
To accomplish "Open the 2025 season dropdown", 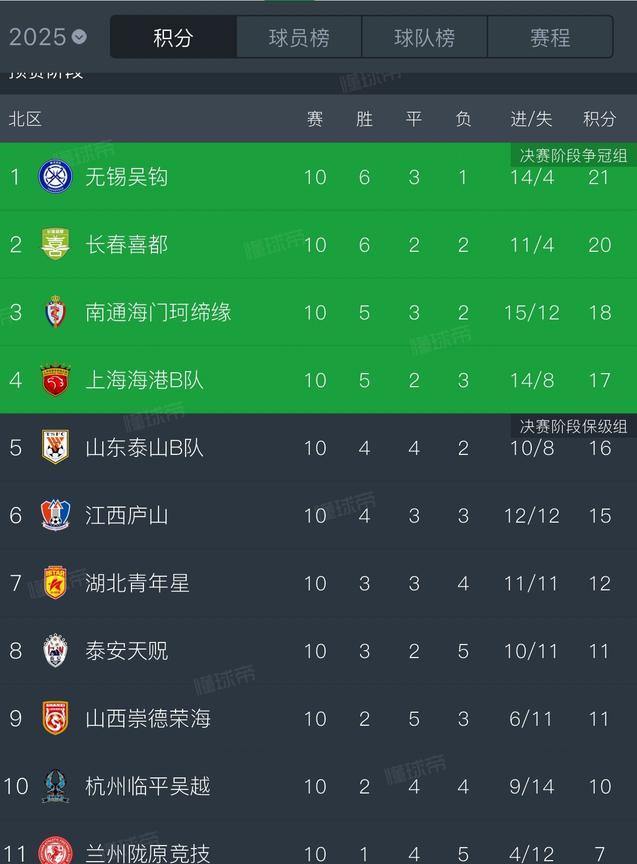I will (48, 37).
